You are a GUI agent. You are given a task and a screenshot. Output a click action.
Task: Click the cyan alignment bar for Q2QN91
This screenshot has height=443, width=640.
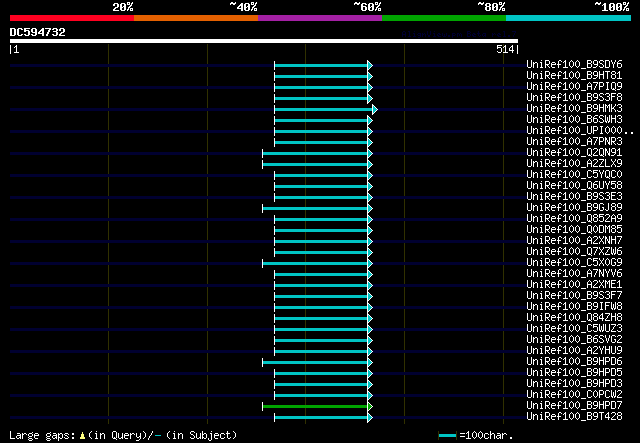coord(317,154)
